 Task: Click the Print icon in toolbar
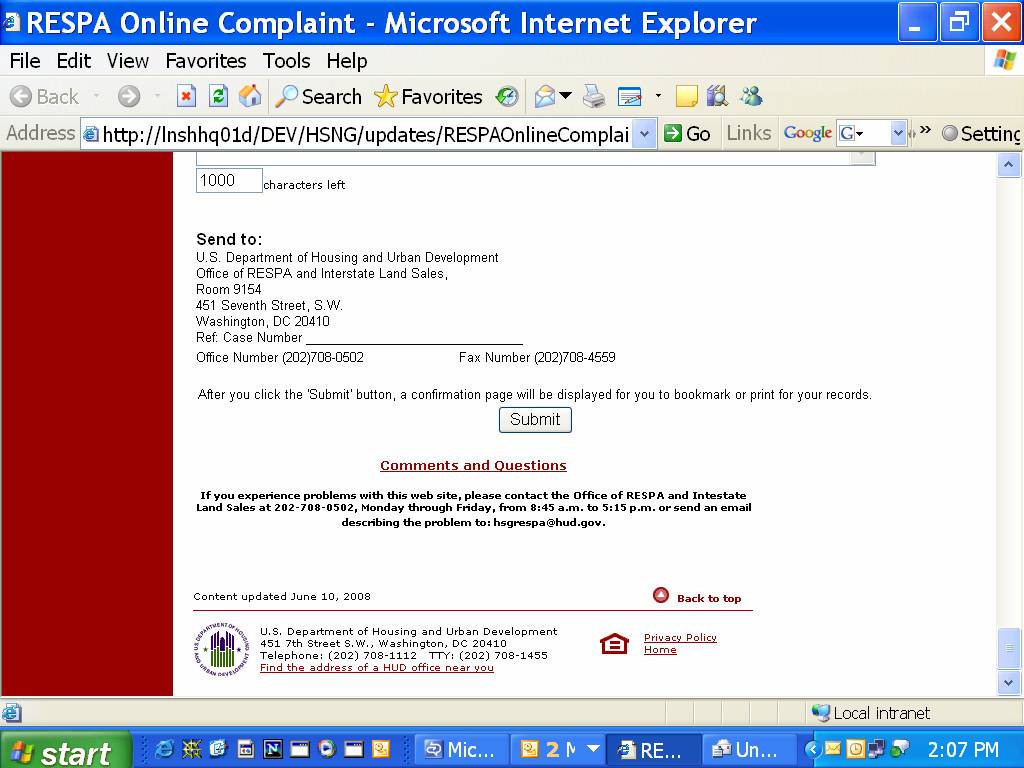coord(594,97)
